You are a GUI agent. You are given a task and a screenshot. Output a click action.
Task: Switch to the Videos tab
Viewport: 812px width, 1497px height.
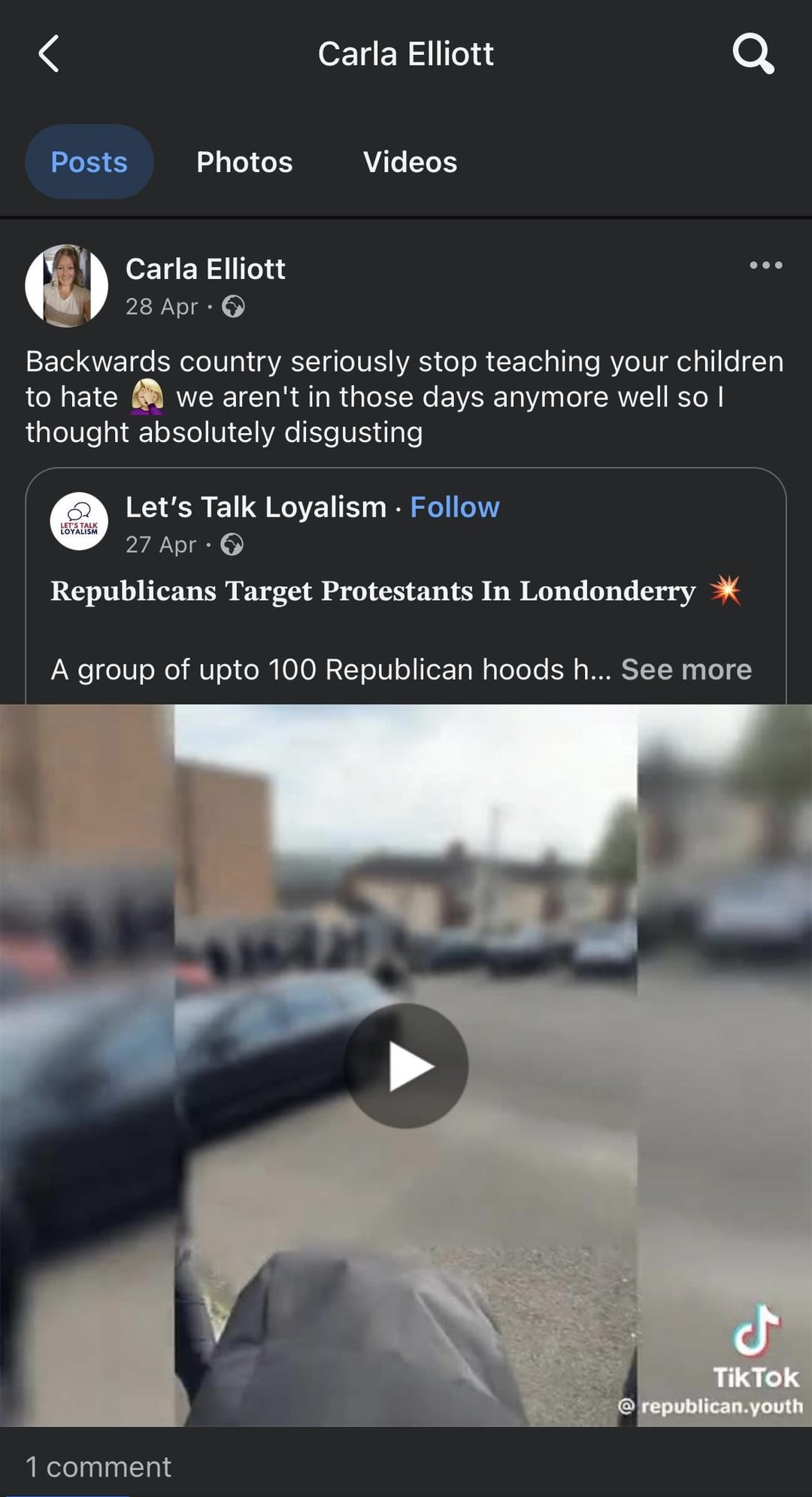[x=410, y=162]
